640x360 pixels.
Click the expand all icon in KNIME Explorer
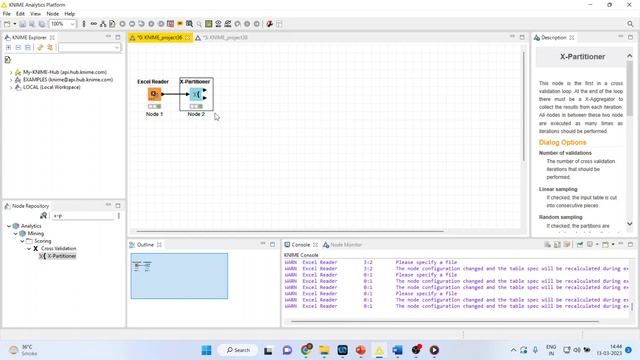click(9, 48)
